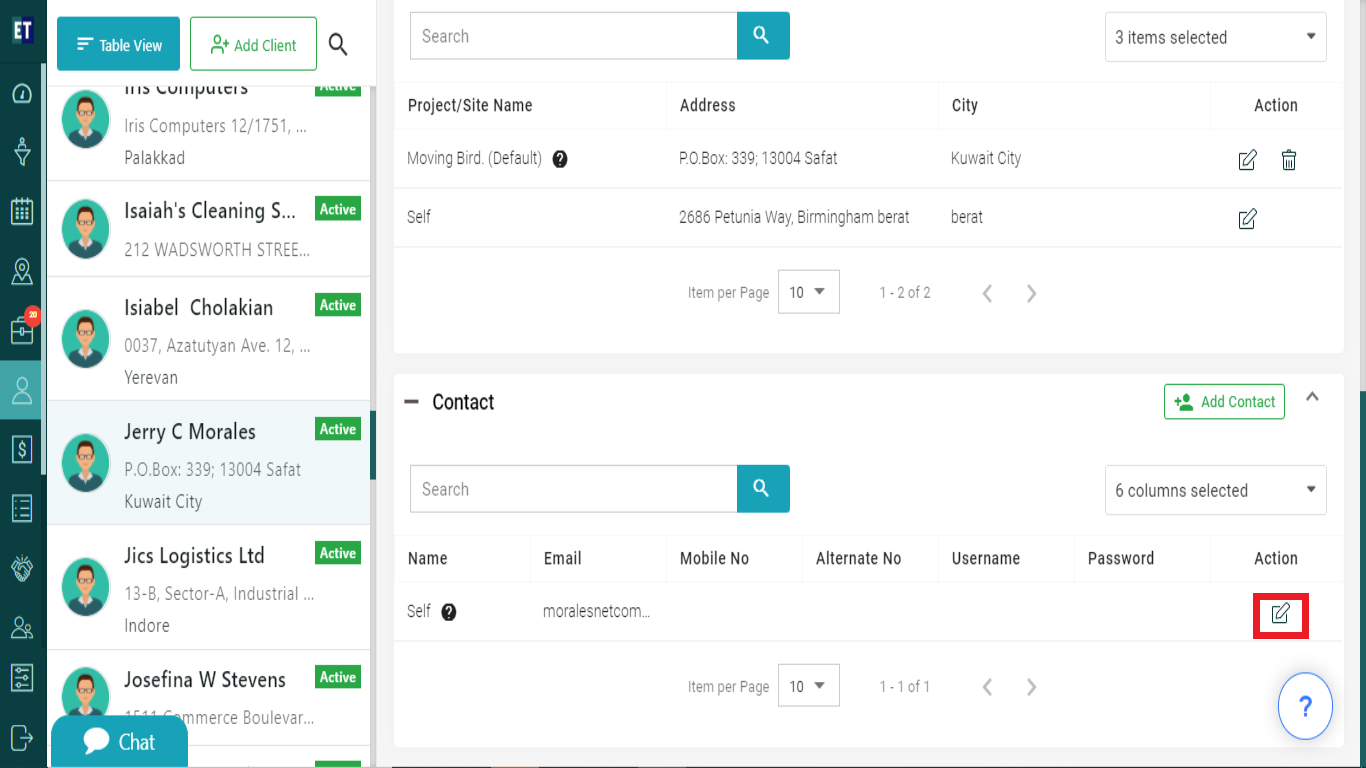The image size is (1366, 768).
Task: Click search button in Contact section
Action: click(x=763, y=489)
